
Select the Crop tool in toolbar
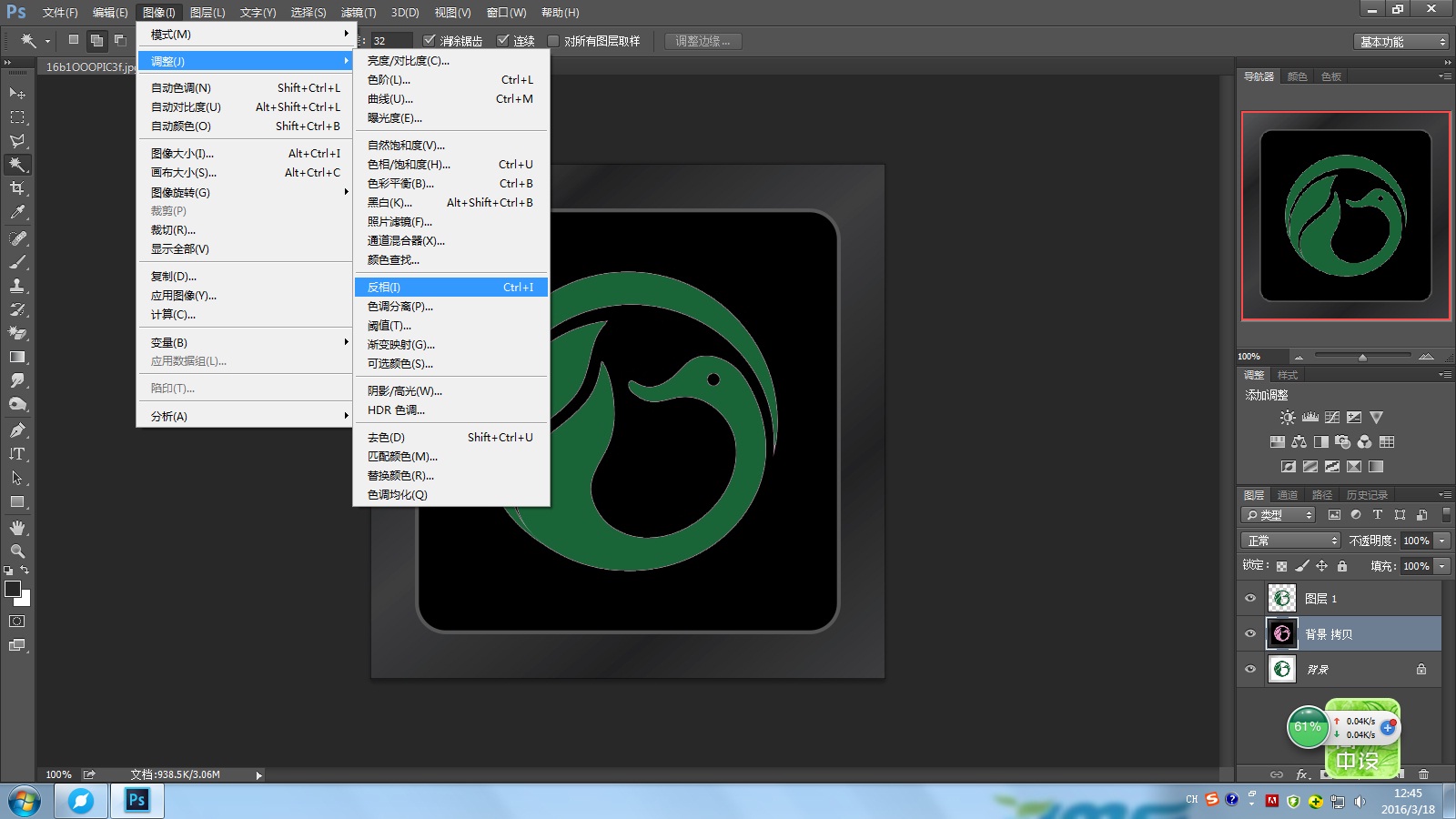click(x=16, y=188)
